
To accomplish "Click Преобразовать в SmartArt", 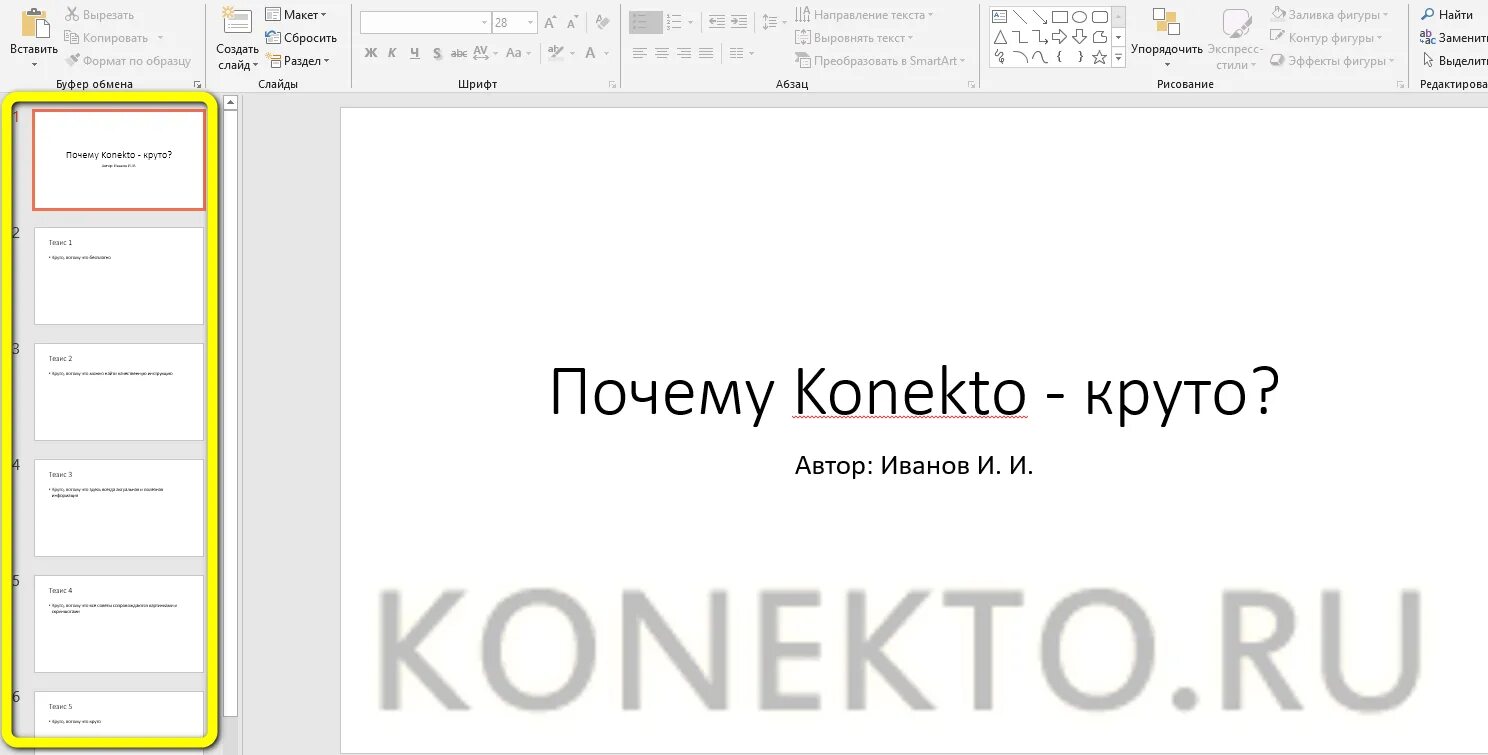I will (881, 61).
